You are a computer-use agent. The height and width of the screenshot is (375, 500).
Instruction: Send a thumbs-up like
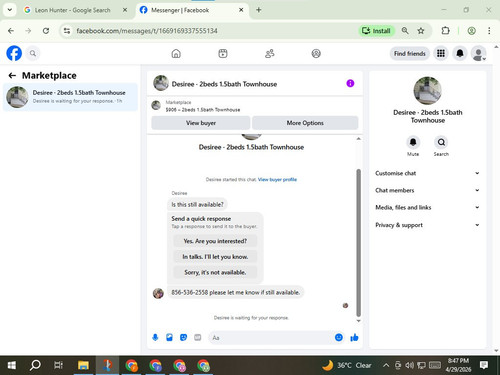pyautogui.click(x=354, y=338)
